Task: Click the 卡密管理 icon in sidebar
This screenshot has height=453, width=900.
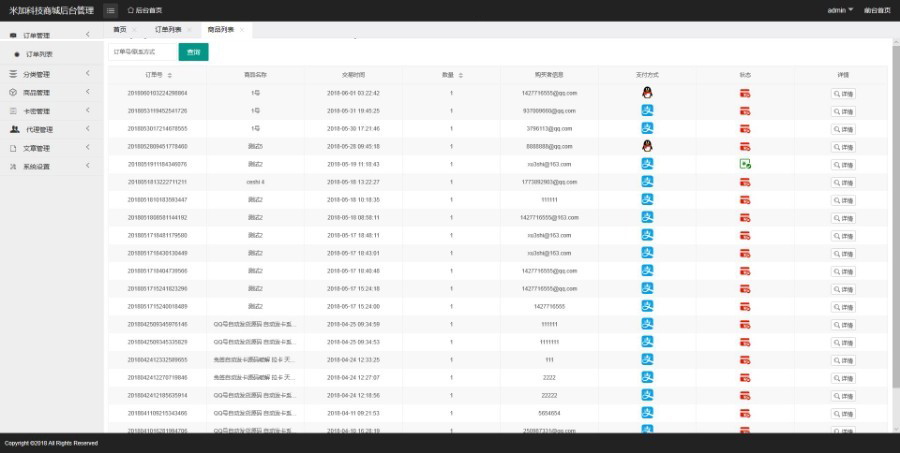Action: (x=13, y=111)
